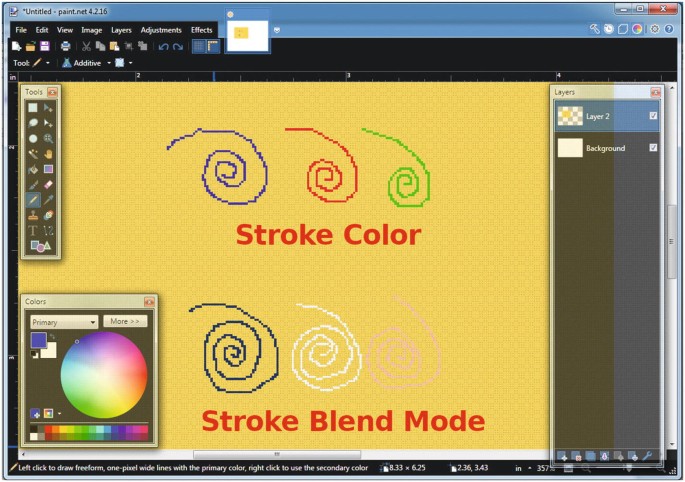Choose the Zoom magnifier tool

pyautogui.click(x=48, y=139)
